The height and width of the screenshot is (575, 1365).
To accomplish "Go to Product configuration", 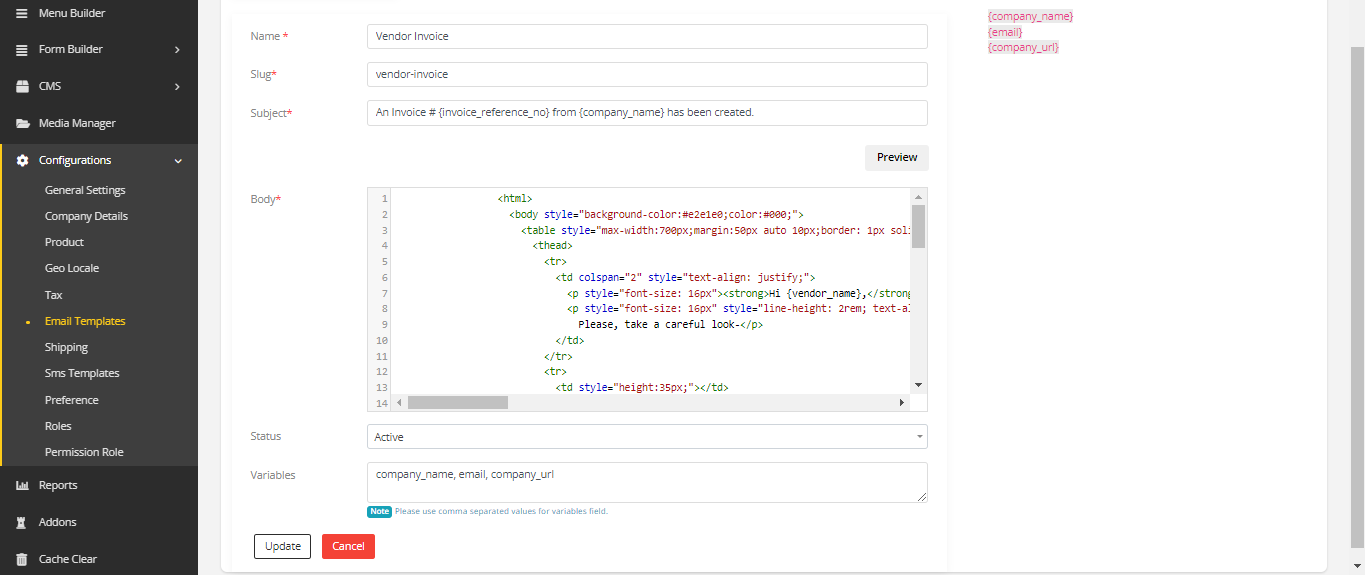I will click(64, 242).
